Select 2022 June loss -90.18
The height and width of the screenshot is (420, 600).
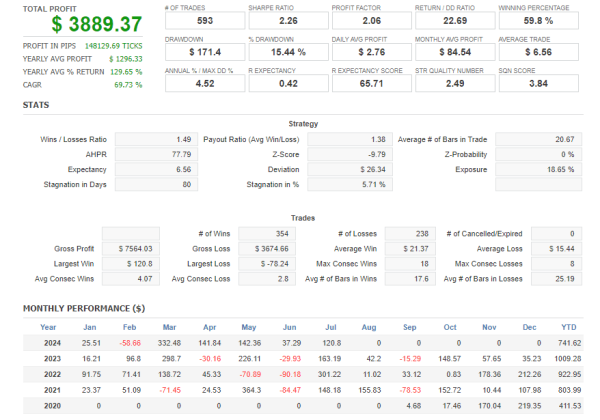290,374
